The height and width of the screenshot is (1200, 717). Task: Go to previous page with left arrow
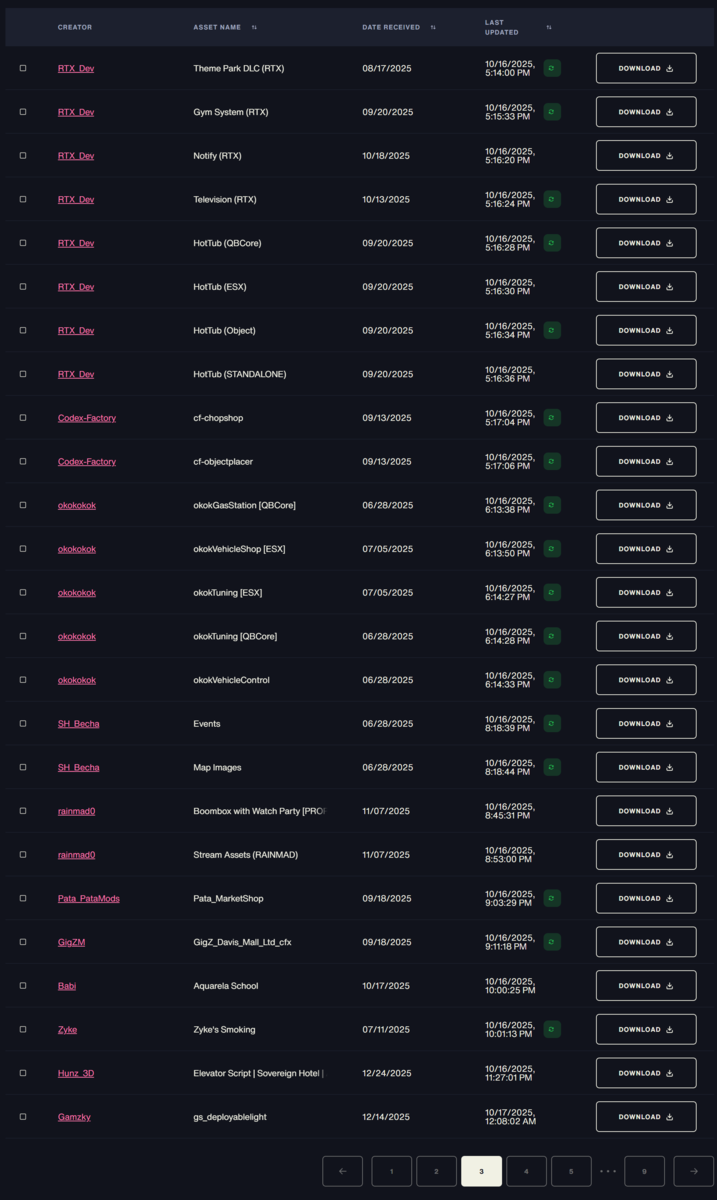point(343,1171)
